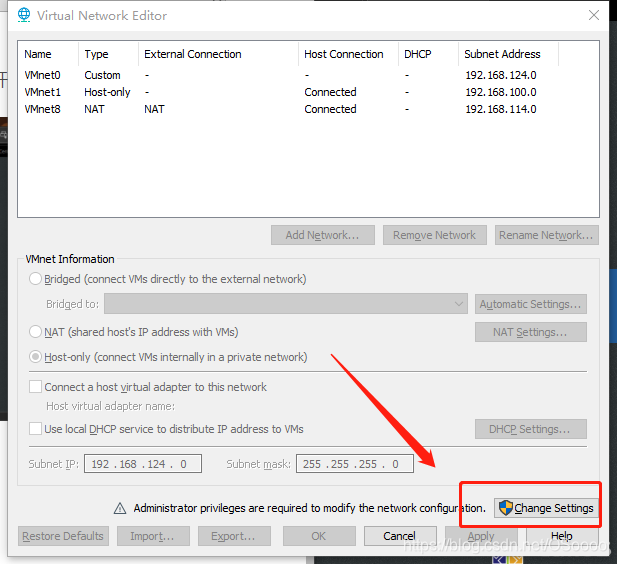This screenshot has width=617, height=564.
Task: Click subnet address 192.168.114.0
Action: pos(501,109)
